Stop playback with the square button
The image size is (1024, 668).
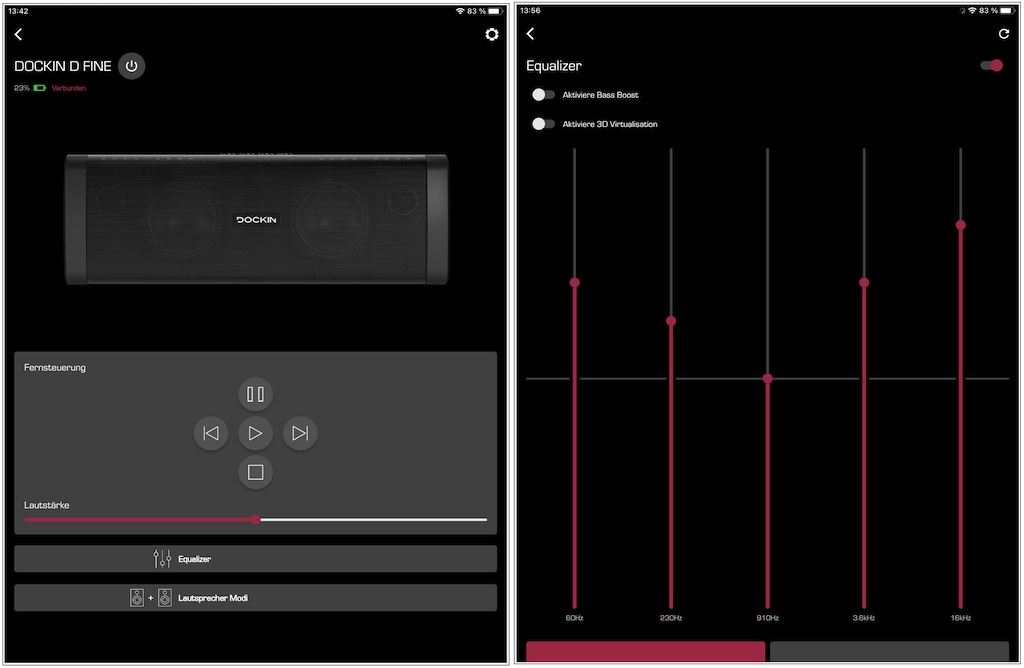click(255, 472)
